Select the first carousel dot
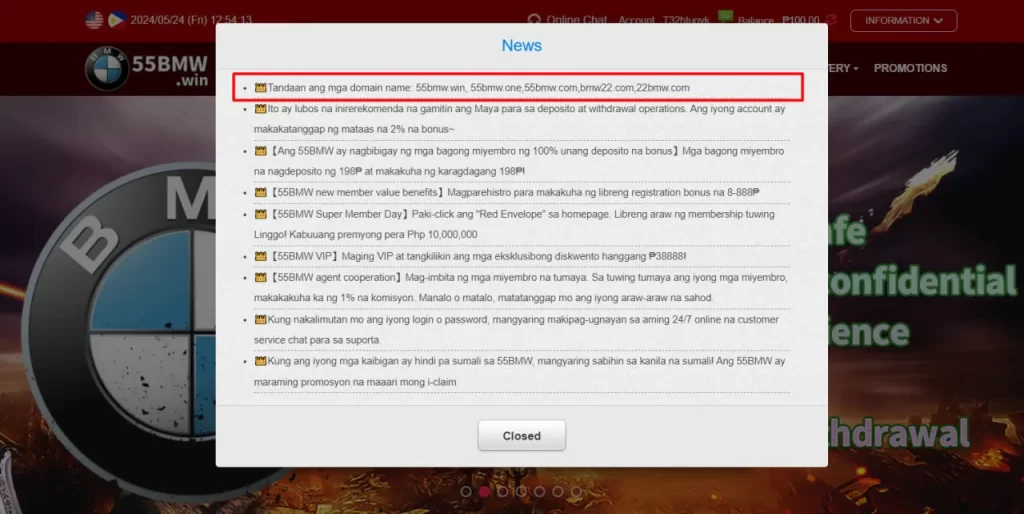Viewport: 1024px width, 514px height. pos(466,491)
